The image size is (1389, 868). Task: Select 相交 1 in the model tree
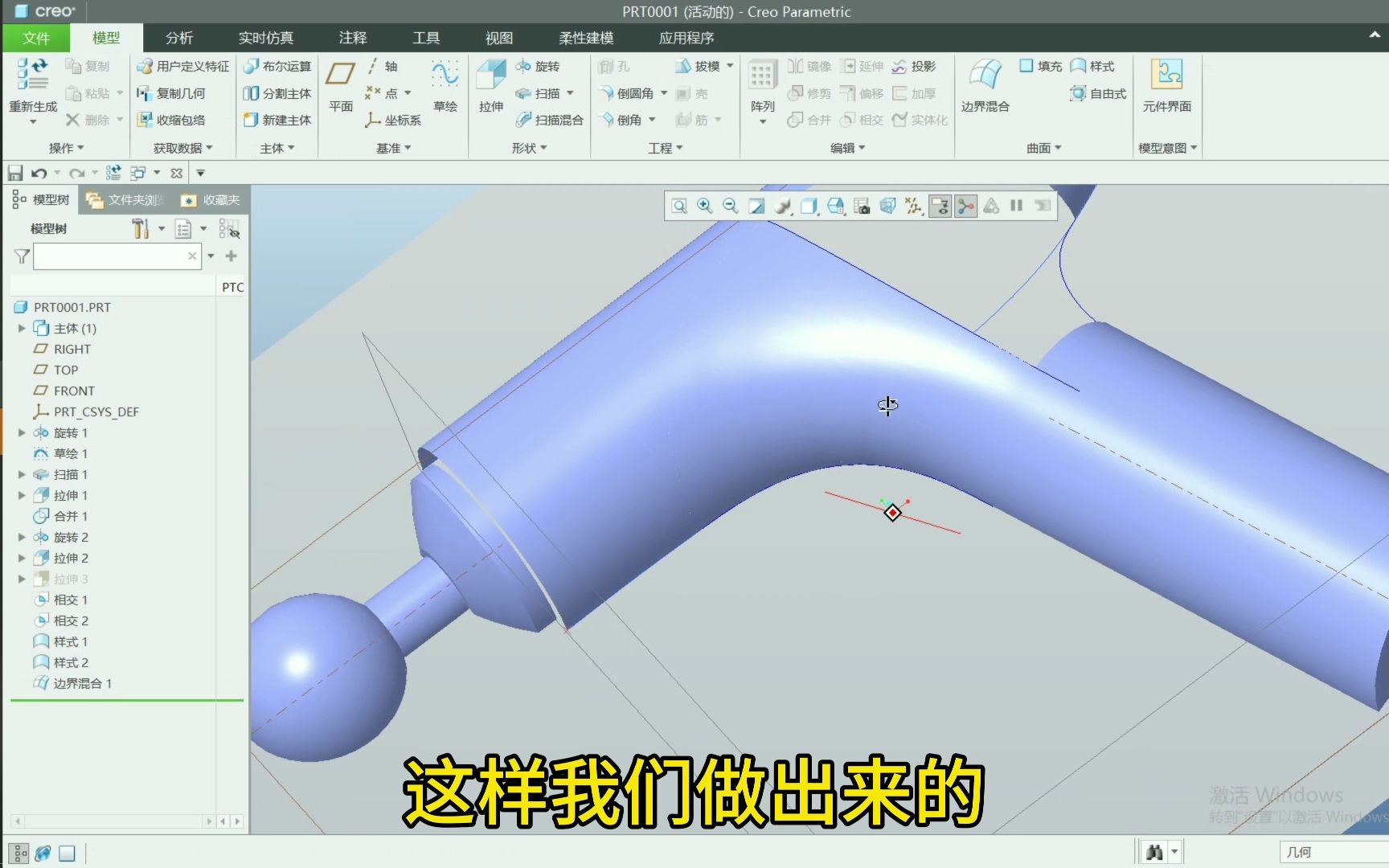[60, 600]
